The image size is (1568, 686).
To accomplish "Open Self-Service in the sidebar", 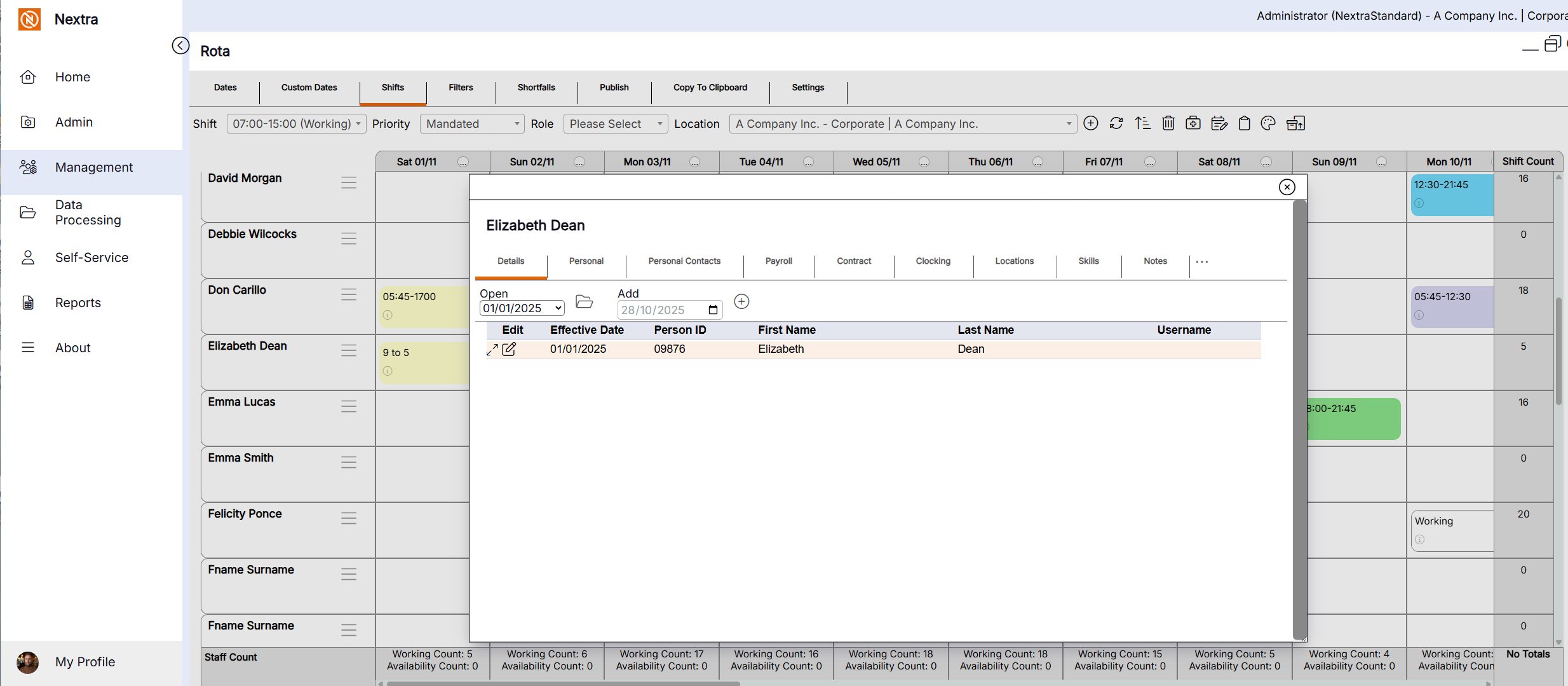I will tap(91, 257).
